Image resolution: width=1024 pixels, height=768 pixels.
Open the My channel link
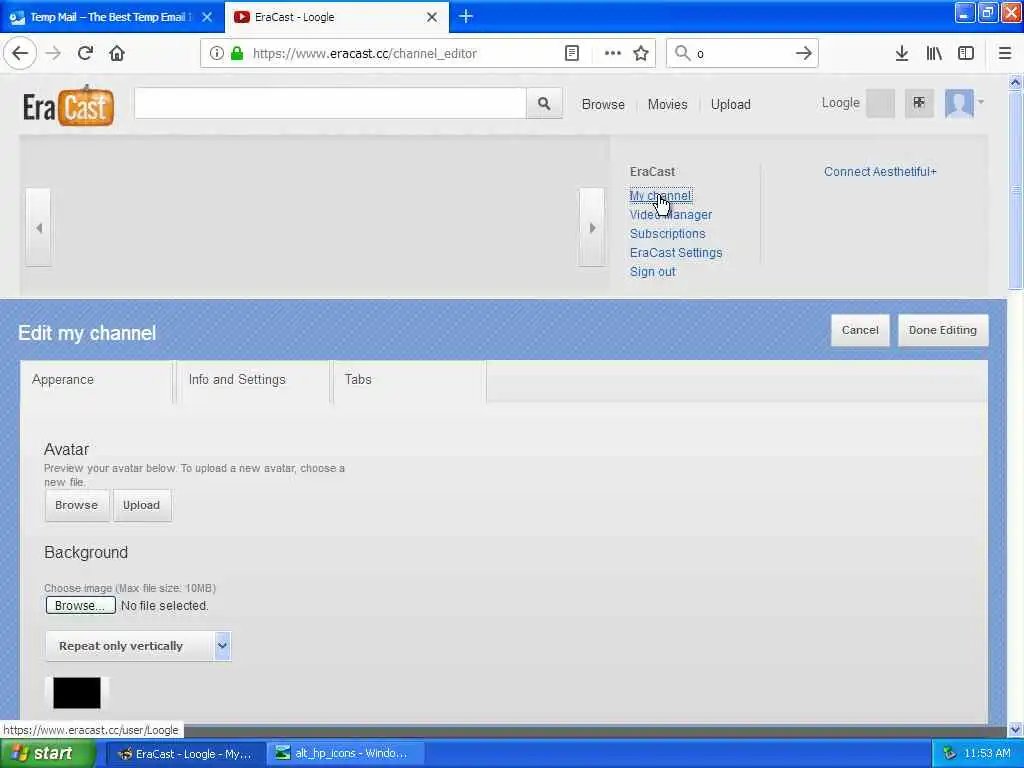tap(660, 195)
